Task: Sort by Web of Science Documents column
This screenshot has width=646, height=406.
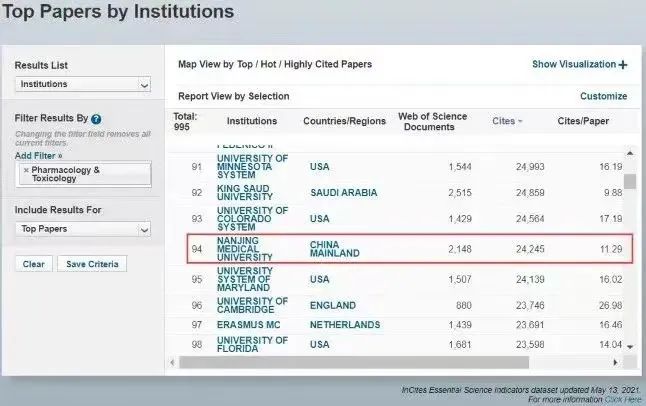Action: pos(434,121)
